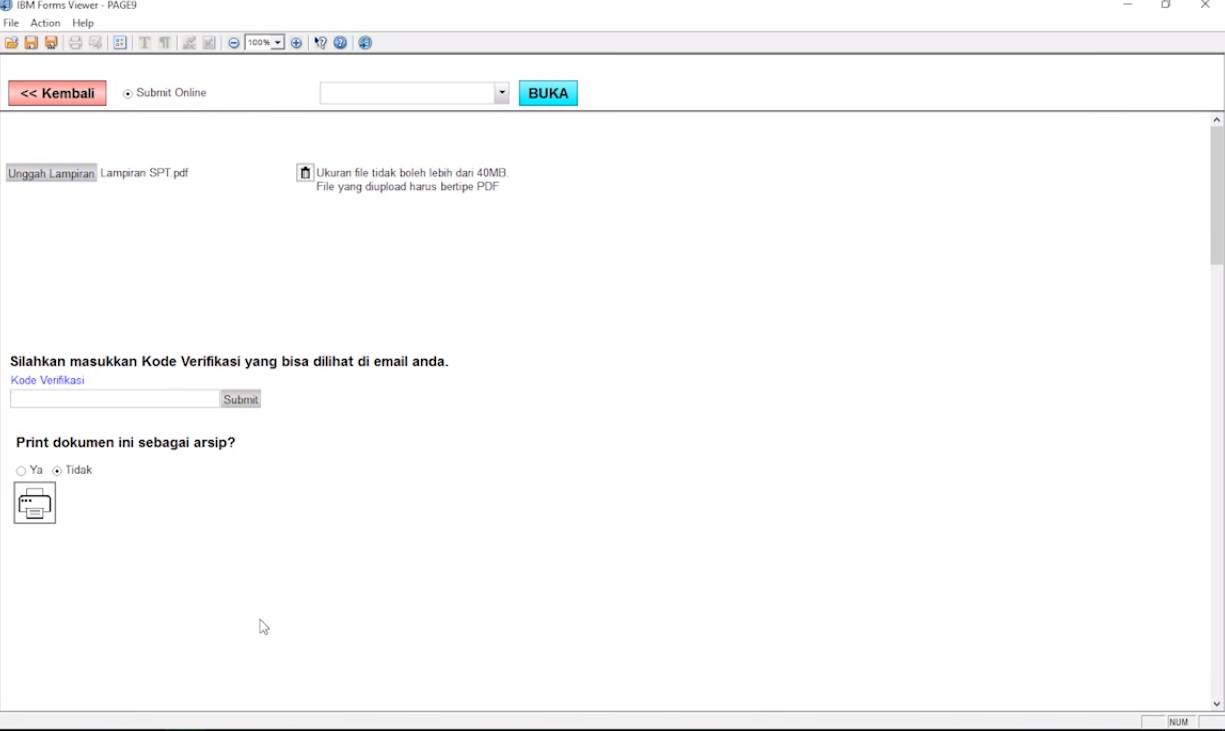Activate context help with the arrow-question icon
The height and width of the screenshot is (731, 1225).
[x=320, y=42]
